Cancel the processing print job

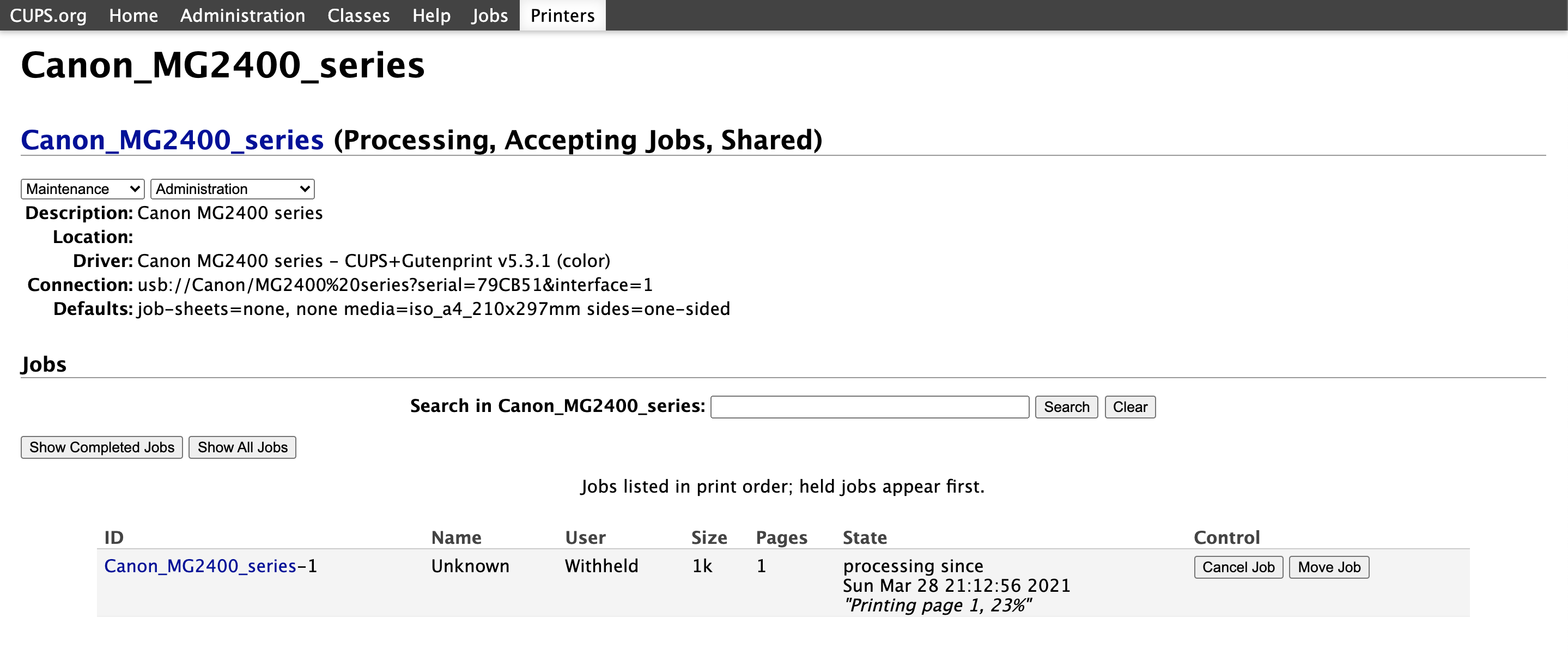coord(1238,567)
